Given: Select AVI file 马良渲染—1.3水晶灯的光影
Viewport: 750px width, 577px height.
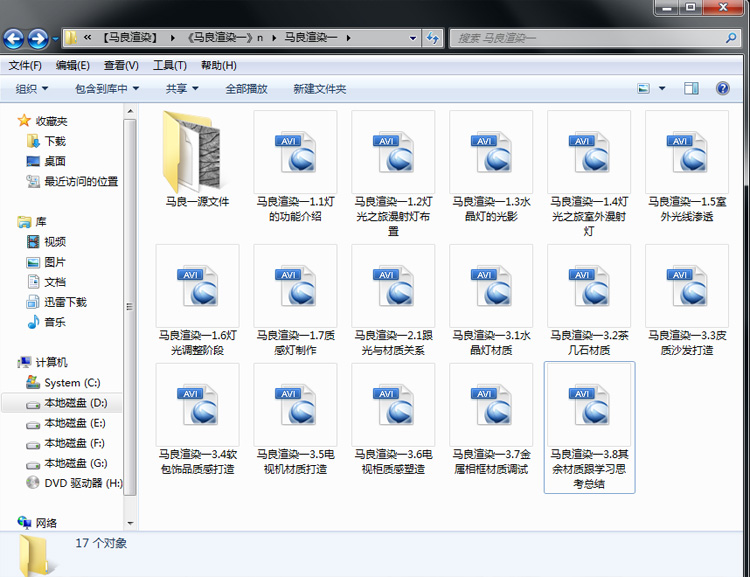Looking at the screenshot, I should (491, 166).
